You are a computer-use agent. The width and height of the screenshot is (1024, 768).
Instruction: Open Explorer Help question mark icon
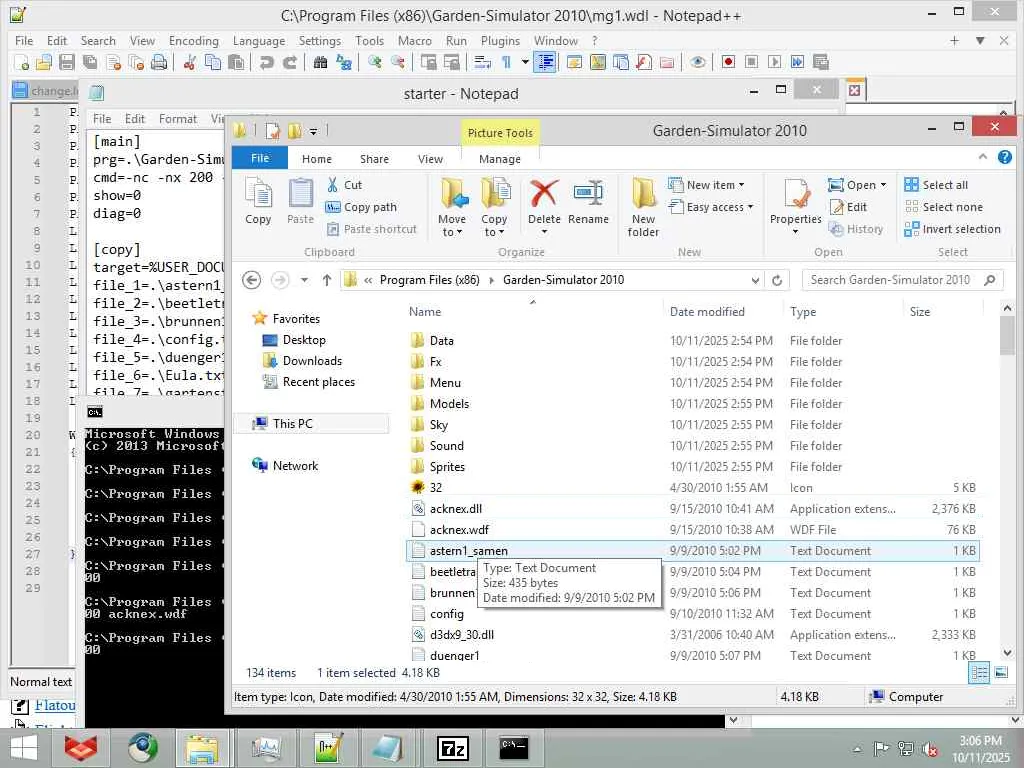coord(1005,157)
